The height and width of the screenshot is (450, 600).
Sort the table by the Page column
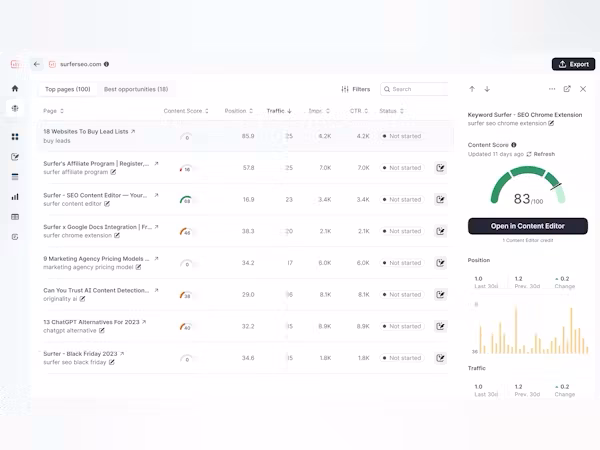51,111
